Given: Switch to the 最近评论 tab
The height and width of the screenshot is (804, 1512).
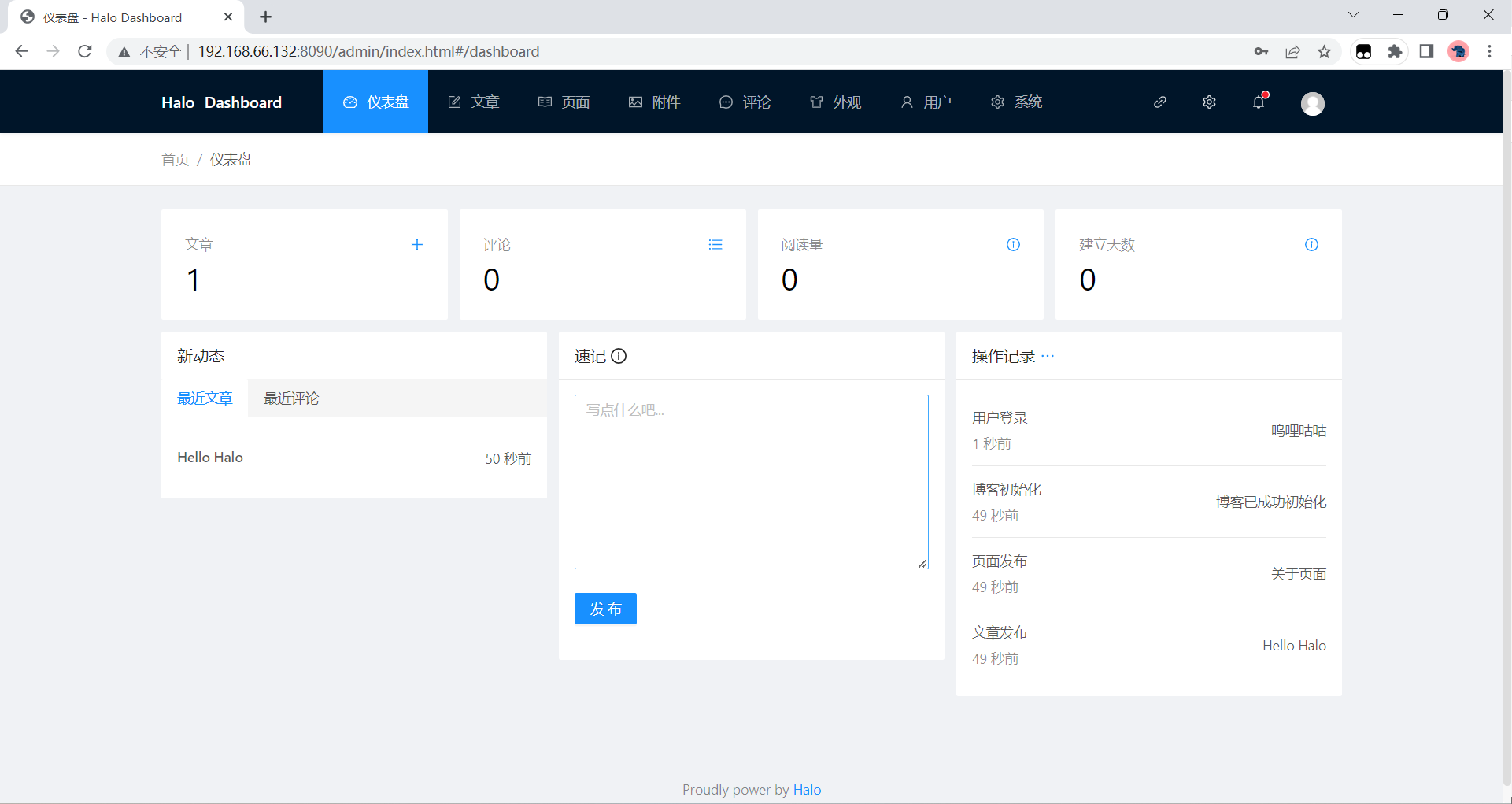Looking at the screenshot, I should coord(291,398).
